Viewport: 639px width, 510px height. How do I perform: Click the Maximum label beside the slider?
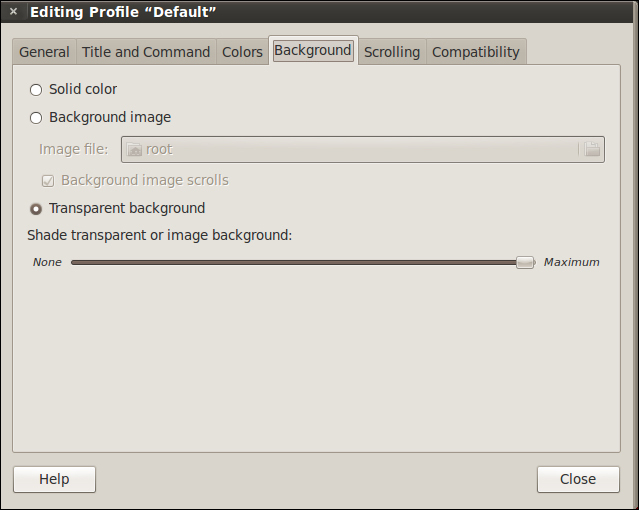click(571, 262)
